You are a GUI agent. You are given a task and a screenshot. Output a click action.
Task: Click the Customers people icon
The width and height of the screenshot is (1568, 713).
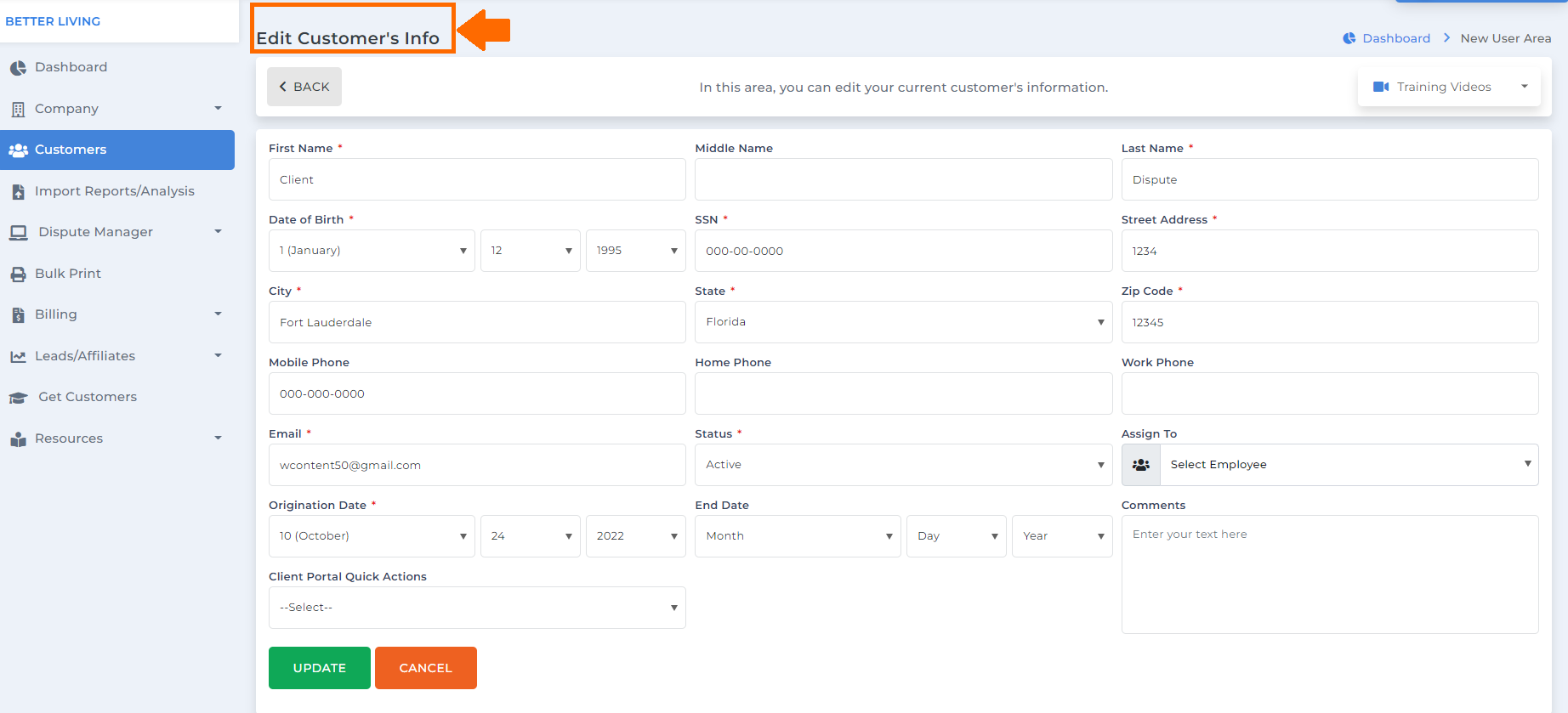click(18, 150)
